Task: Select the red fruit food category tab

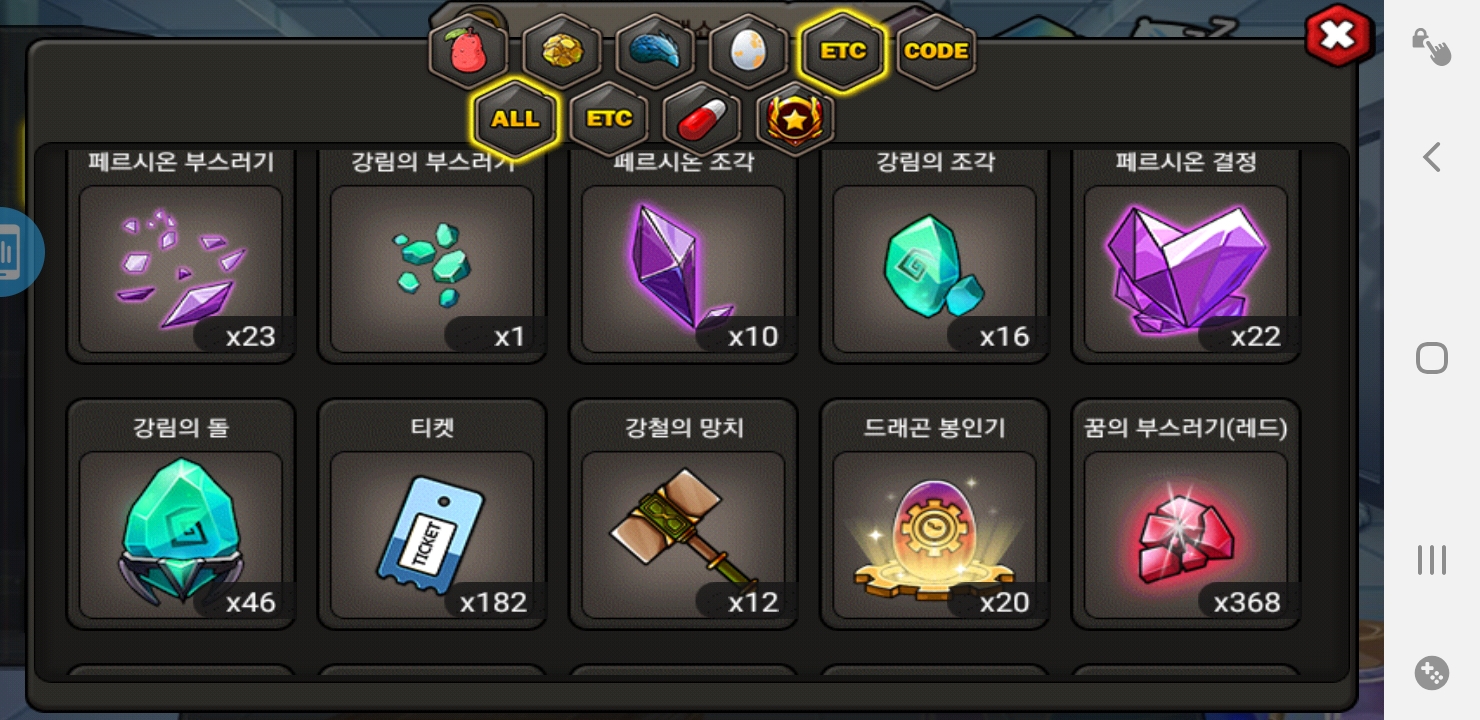Action: point(468,51)
